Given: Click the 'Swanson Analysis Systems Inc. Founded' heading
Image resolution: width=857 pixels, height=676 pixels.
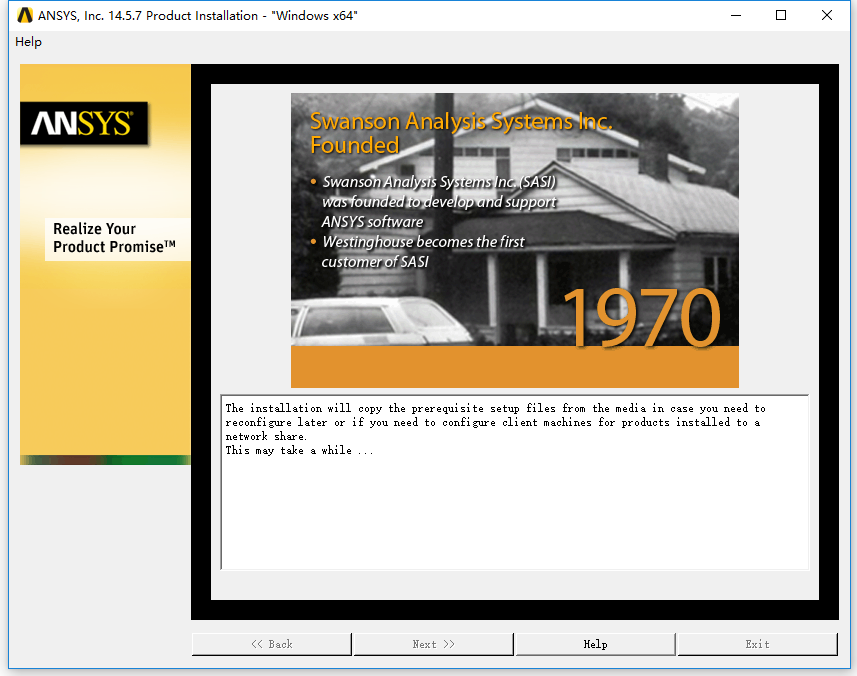Looking at the screenshot, I should (x=461, y=133).
